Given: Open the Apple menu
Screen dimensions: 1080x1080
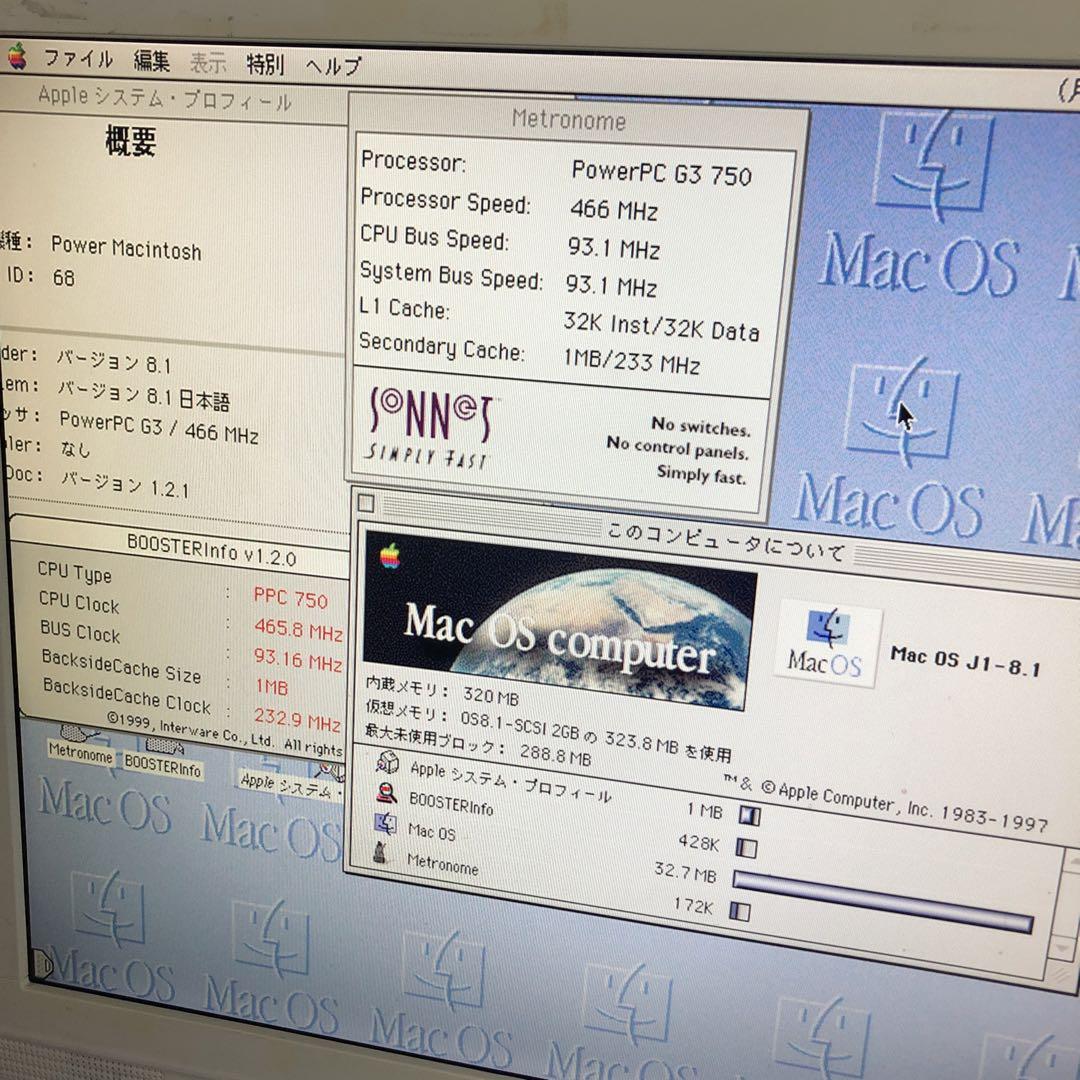Looking at the screenshot, I should pos(17,56).
